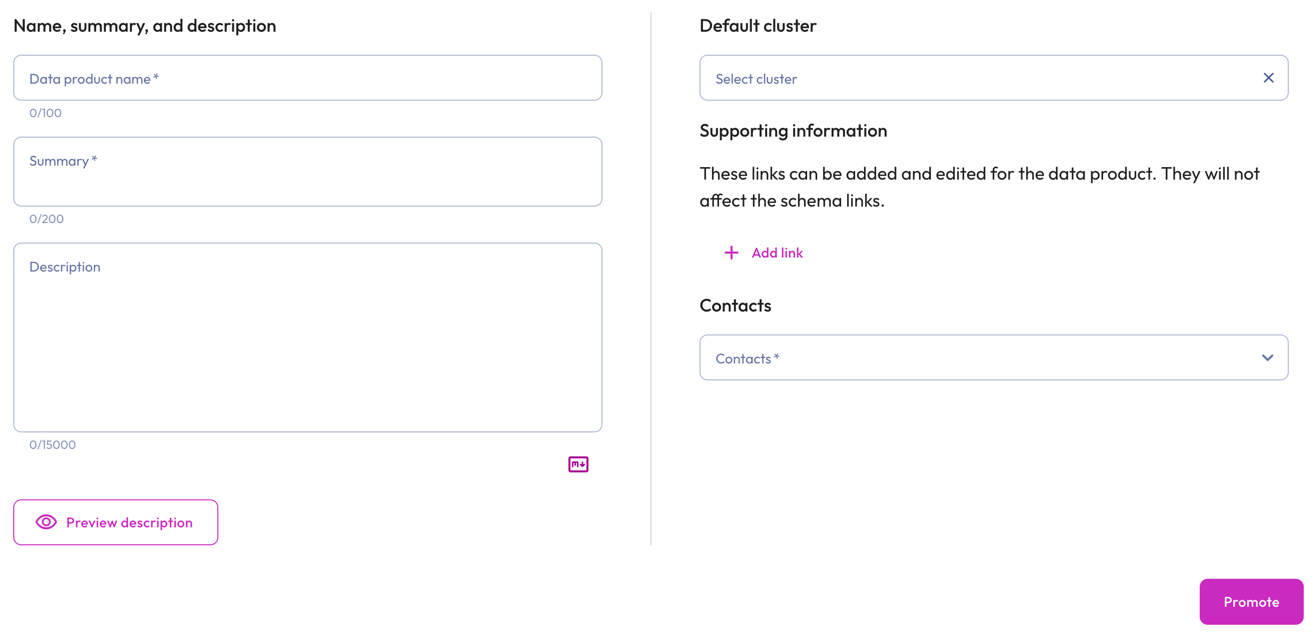
Task: Clear the cluster selection with the X icon
Action: tap(1268, 77)
